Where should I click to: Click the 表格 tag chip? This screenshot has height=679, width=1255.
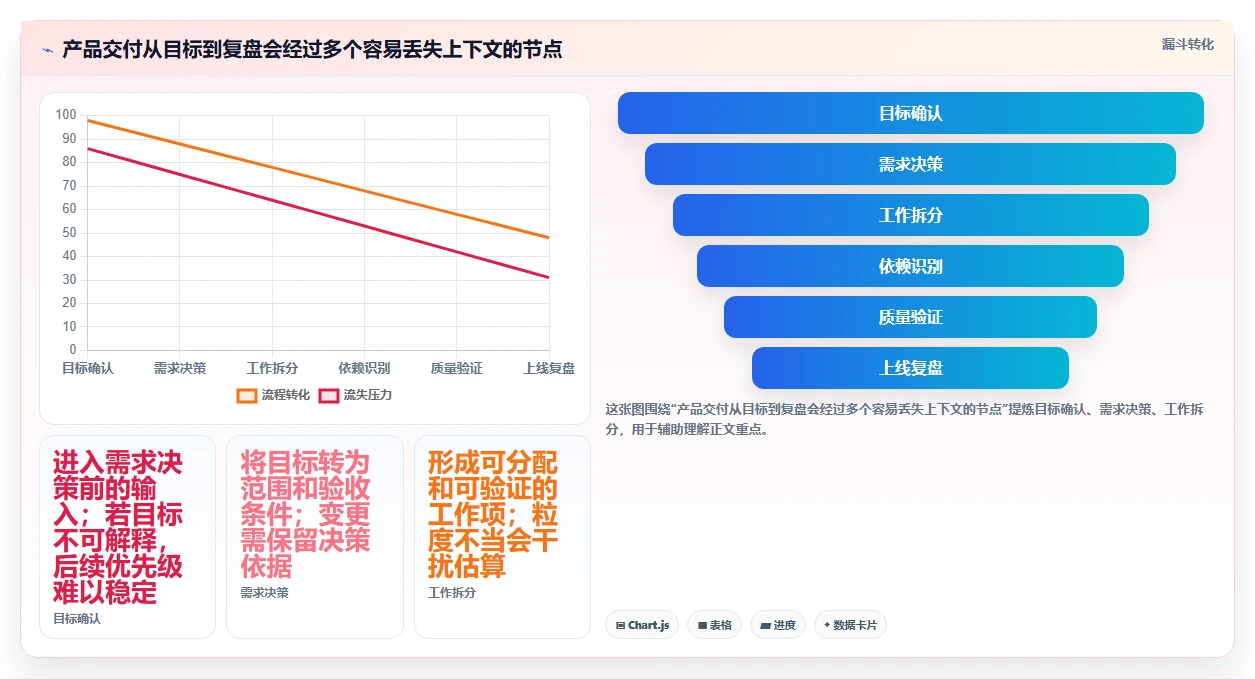pyautogui.click(x=714, y=625)
